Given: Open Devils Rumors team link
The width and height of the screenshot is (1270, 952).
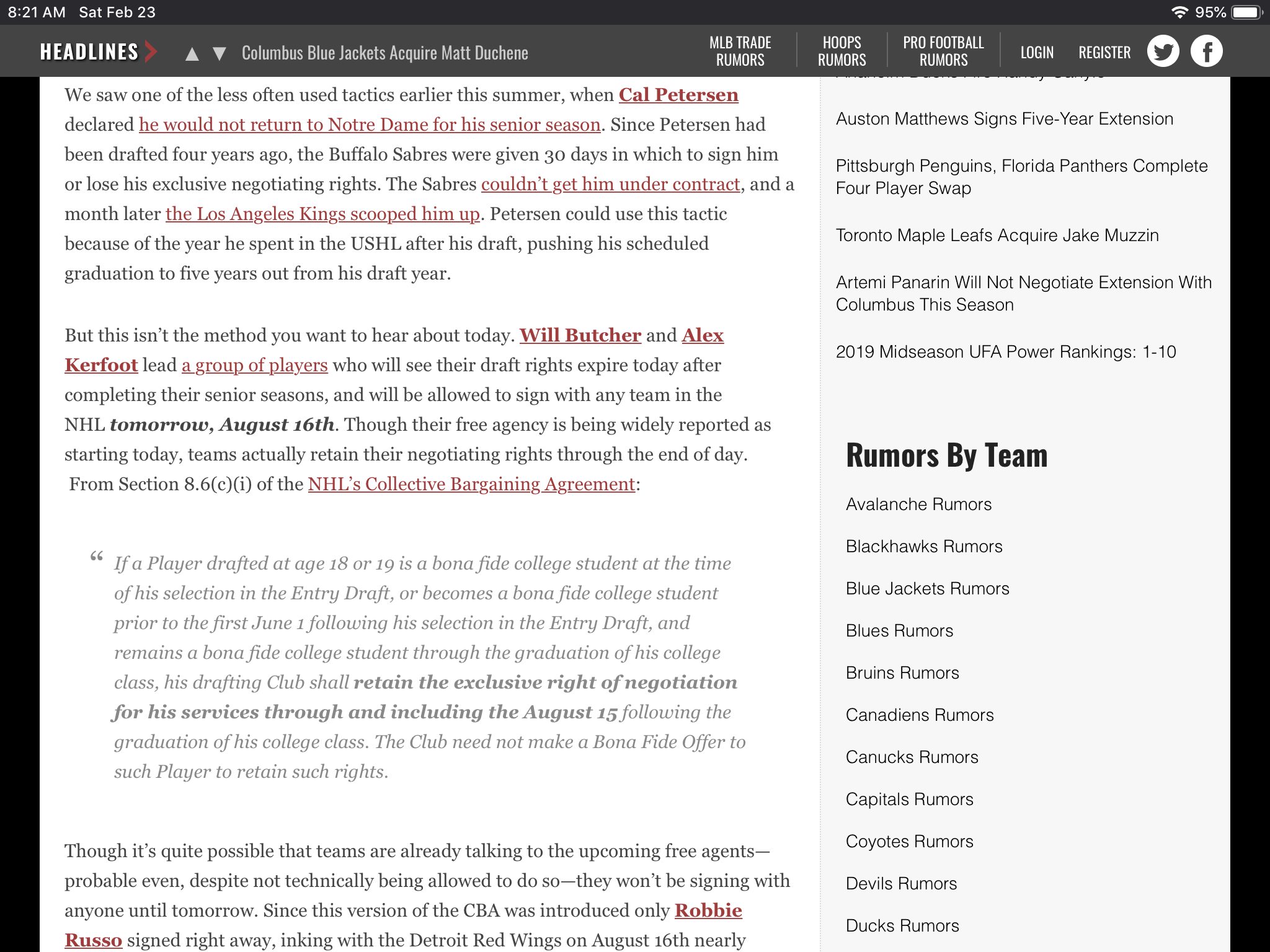Looking at the screenshot, I should (x=901, y=884).
